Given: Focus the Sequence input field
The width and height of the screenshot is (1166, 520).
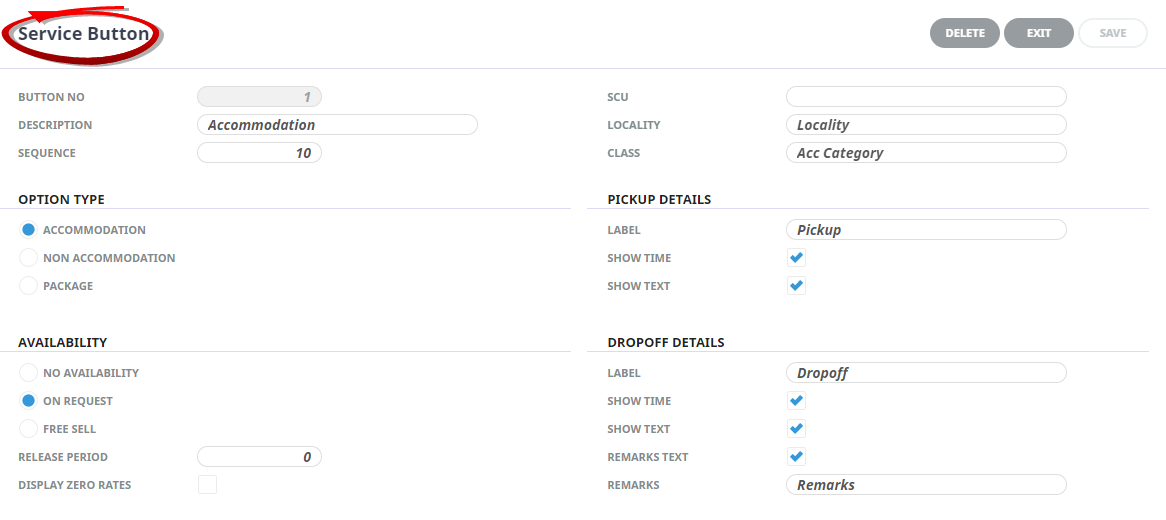Looking at the screenshot, I should click(259, 153).
